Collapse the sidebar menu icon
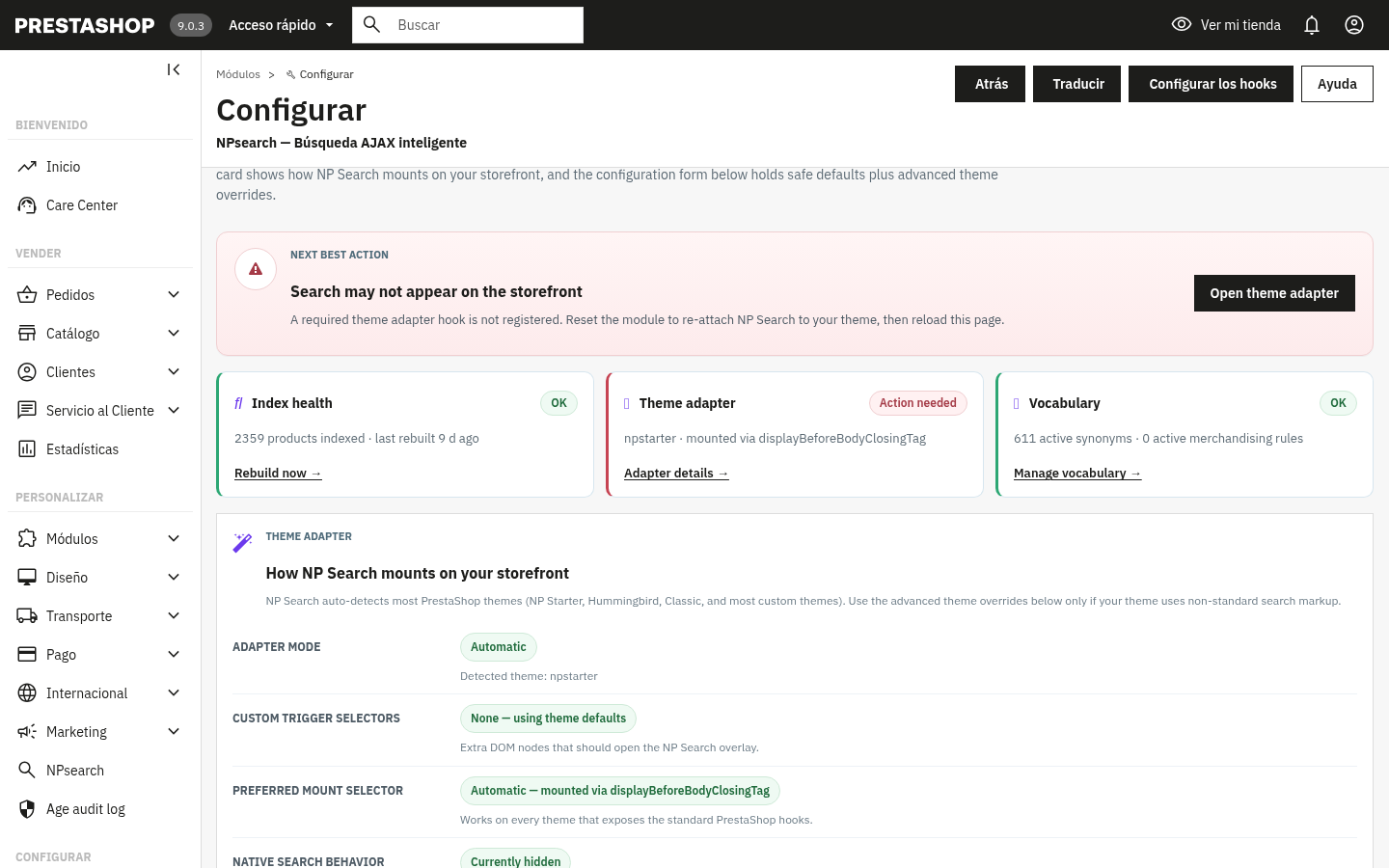 pos(174,69)
